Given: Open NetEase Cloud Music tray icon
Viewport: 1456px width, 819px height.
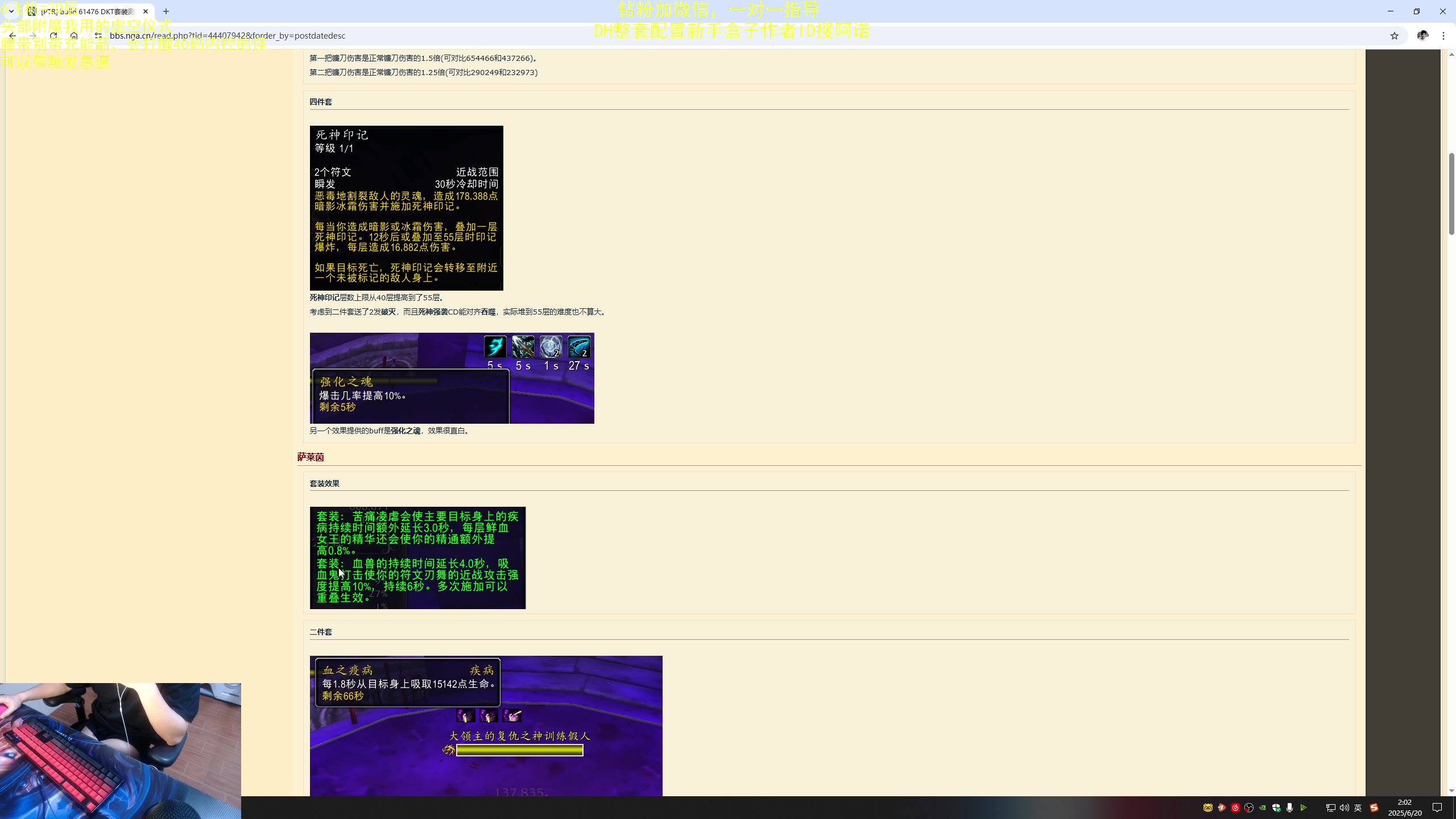Looking at the screenshot, I should (x=1235, y=808).
